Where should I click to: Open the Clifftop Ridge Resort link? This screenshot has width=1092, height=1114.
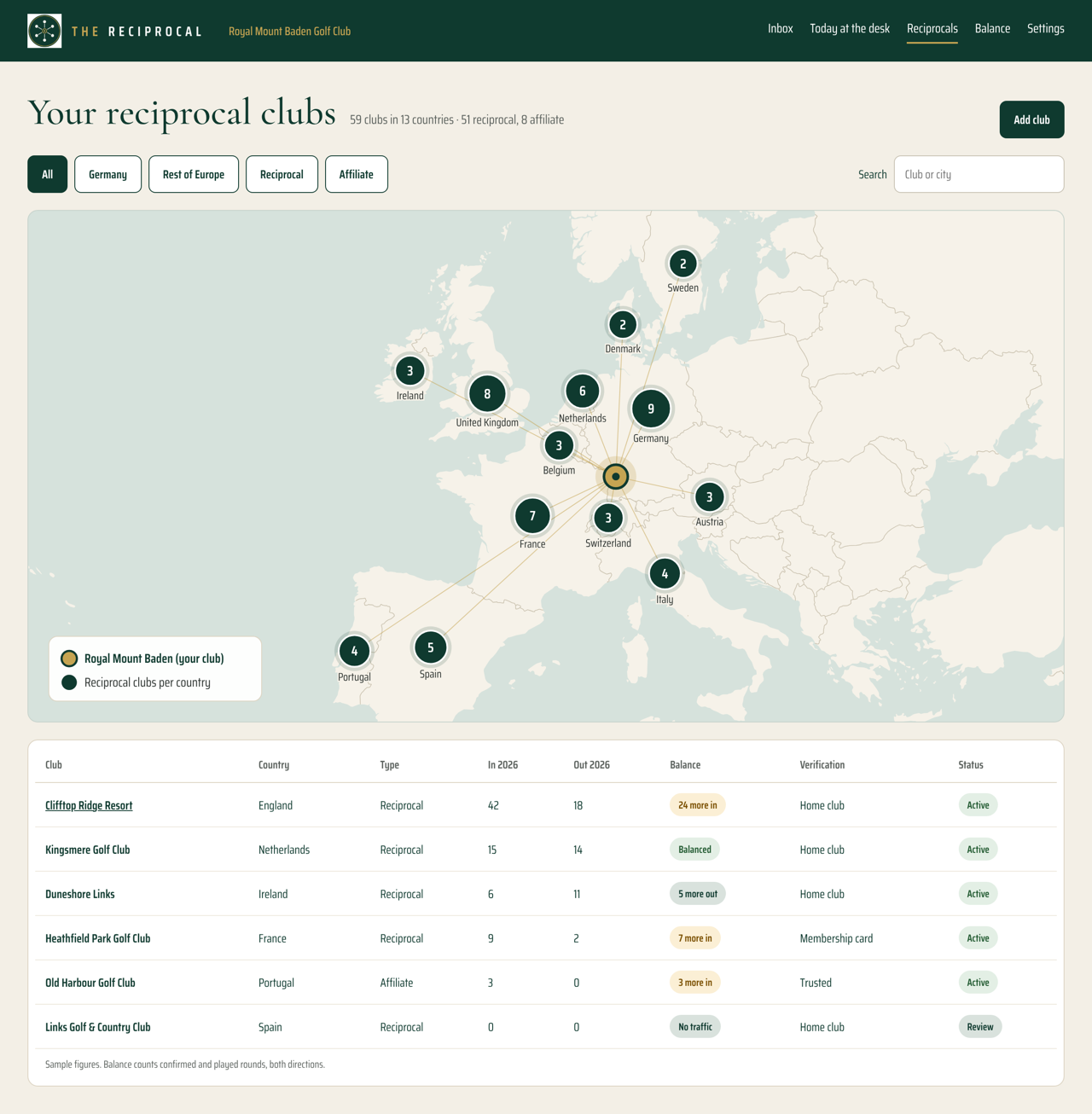(x=89, y=805)
